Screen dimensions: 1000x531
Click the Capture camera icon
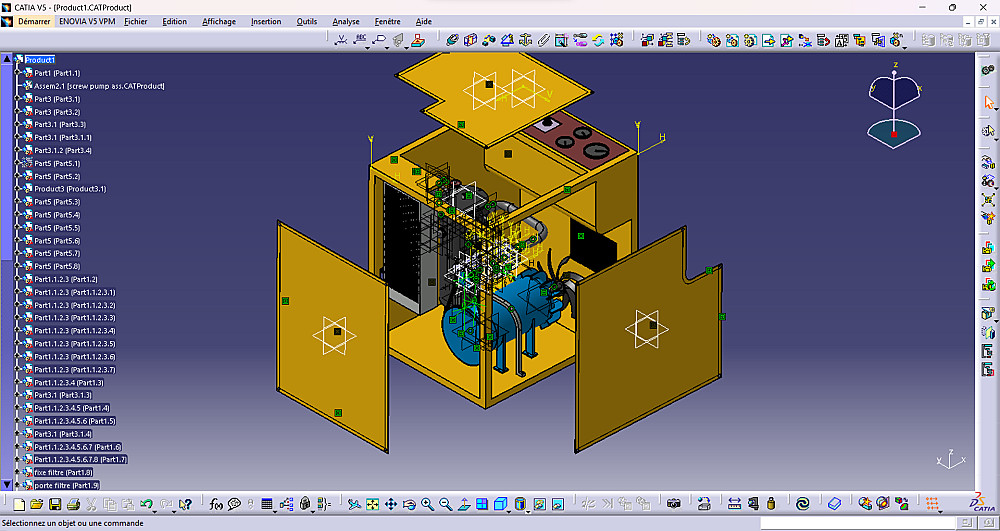pos(673,504)
